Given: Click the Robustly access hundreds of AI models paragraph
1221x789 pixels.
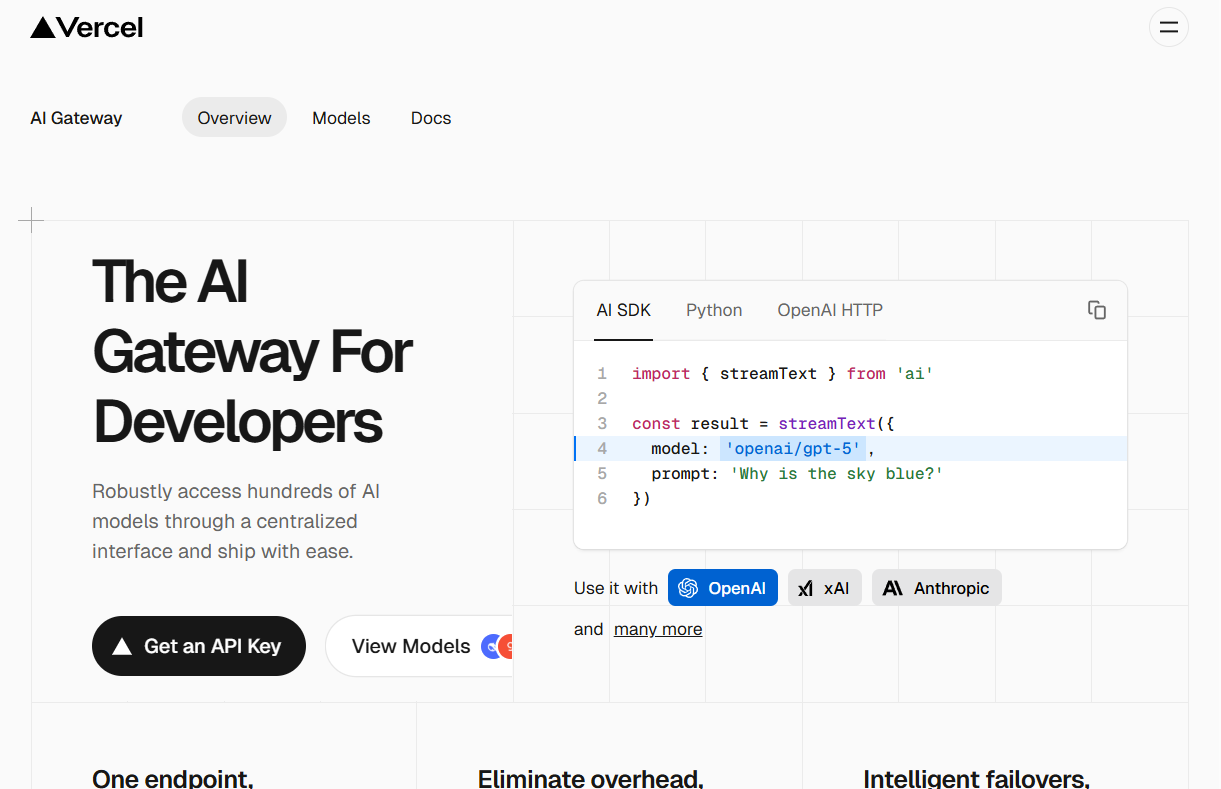Looking at the screenshot, I should [236, 521].
